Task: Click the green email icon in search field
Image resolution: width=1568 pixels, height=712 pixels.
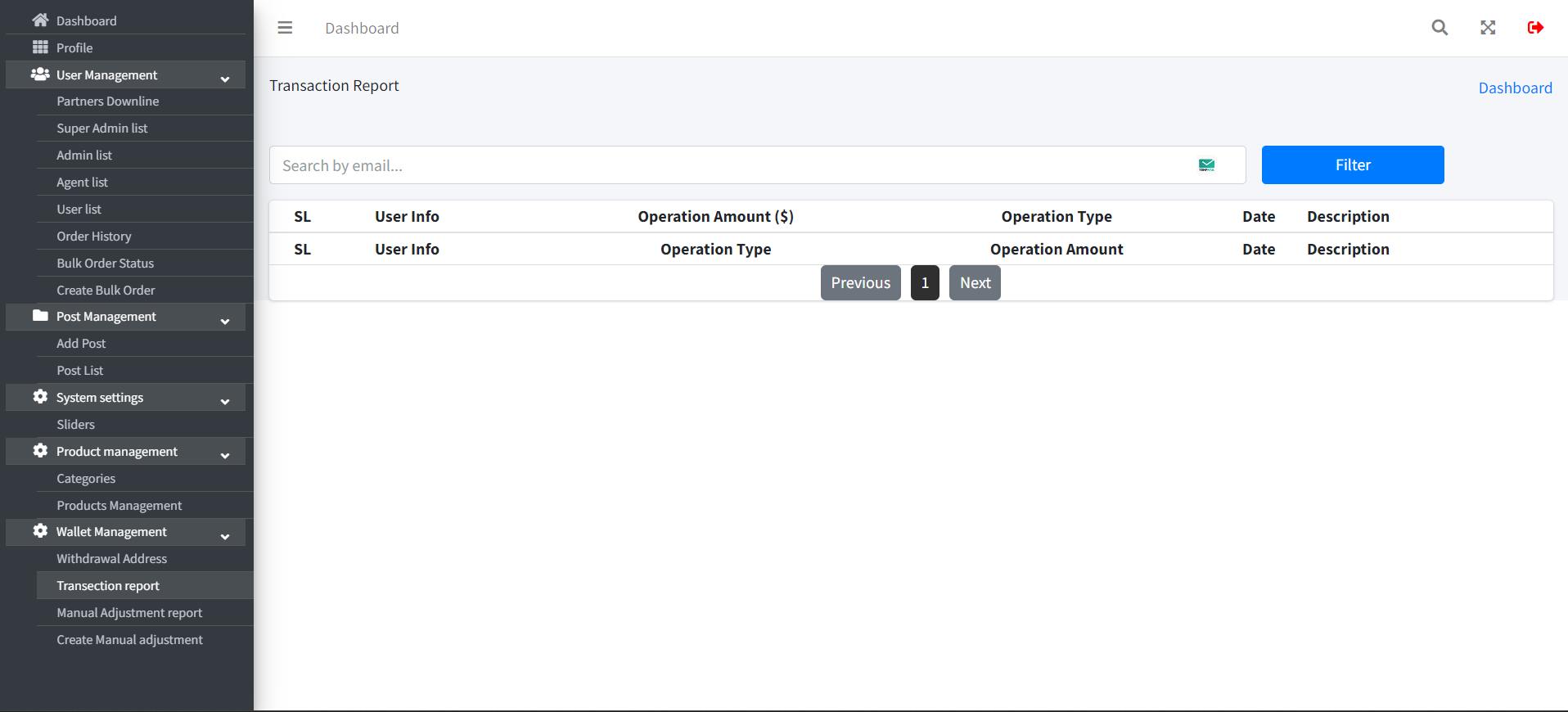Action: coord(1206,165)
